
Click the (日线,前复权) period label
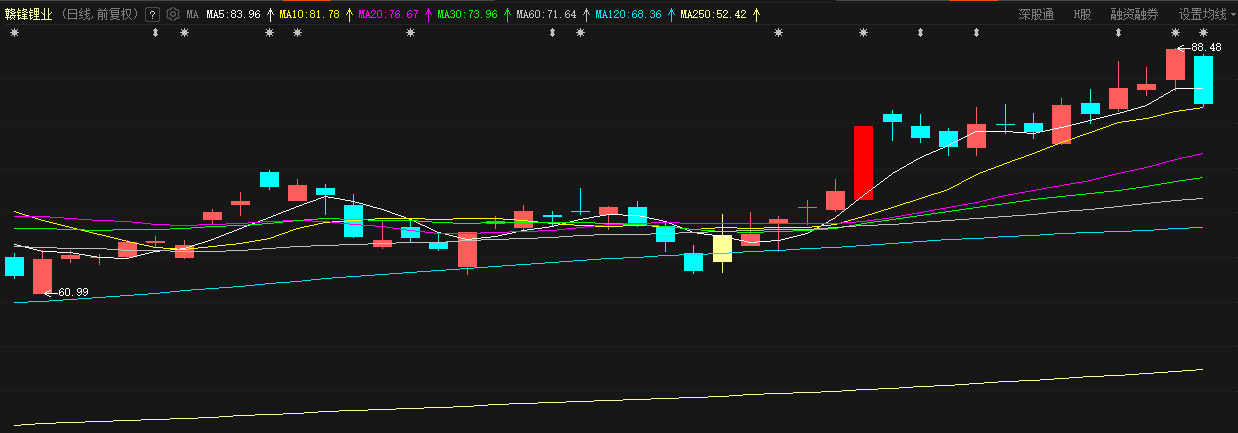[101, 15]
